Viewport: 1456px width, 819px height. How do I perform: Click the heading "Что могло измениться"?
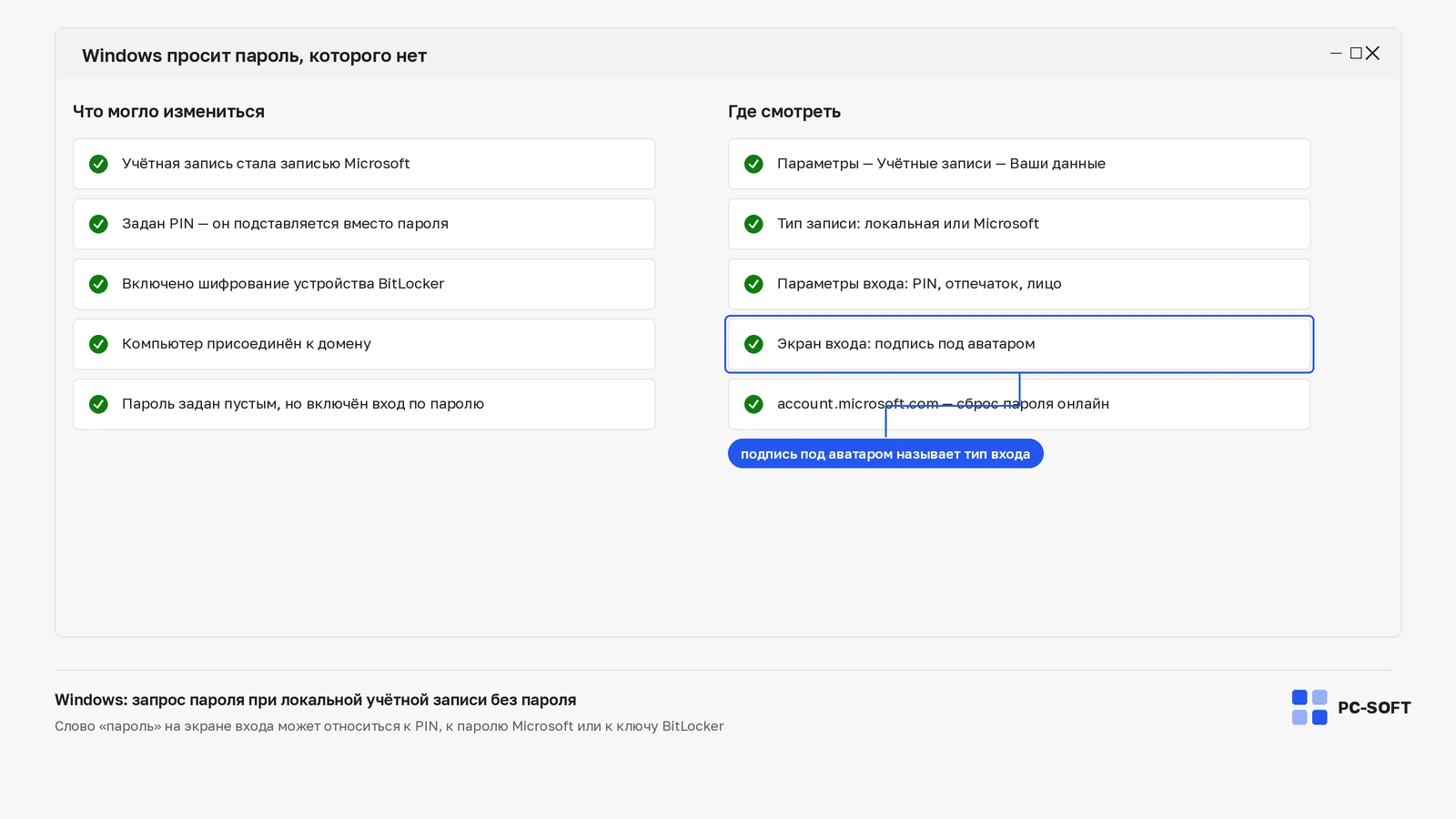(168, 112)
